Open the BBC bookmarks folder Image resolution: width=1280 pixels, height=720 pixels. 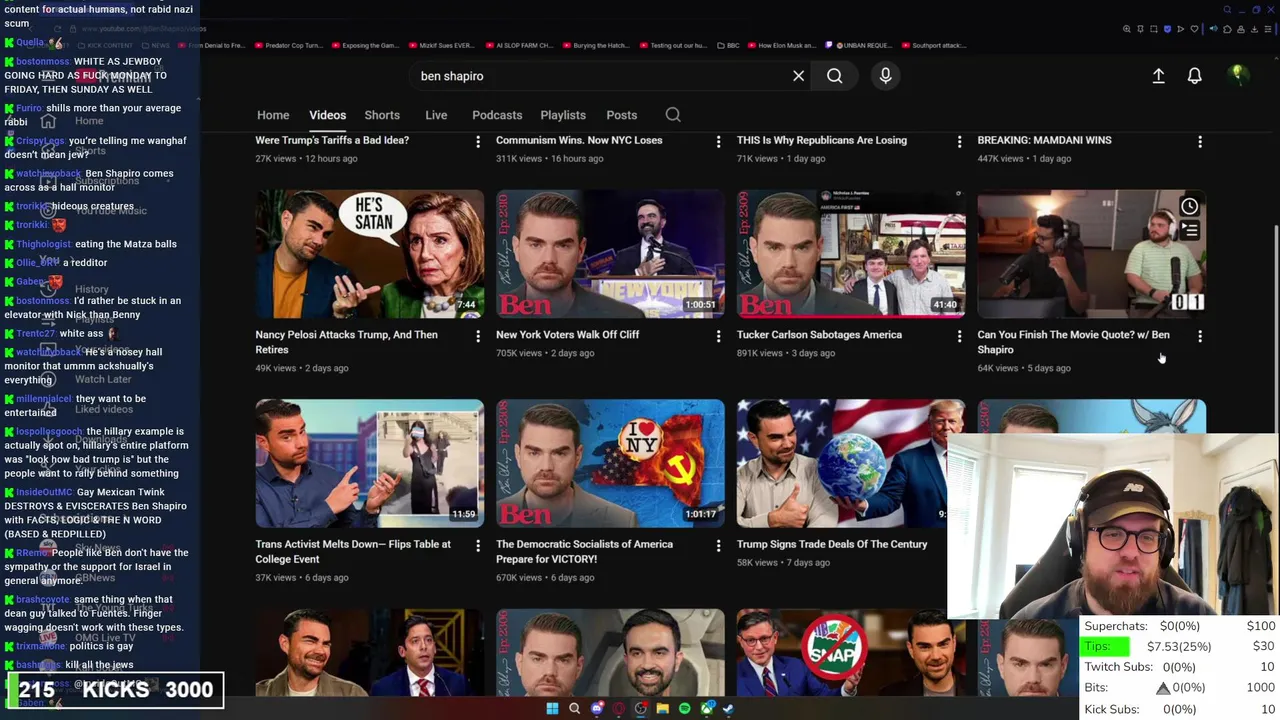(x=728, y=45)
